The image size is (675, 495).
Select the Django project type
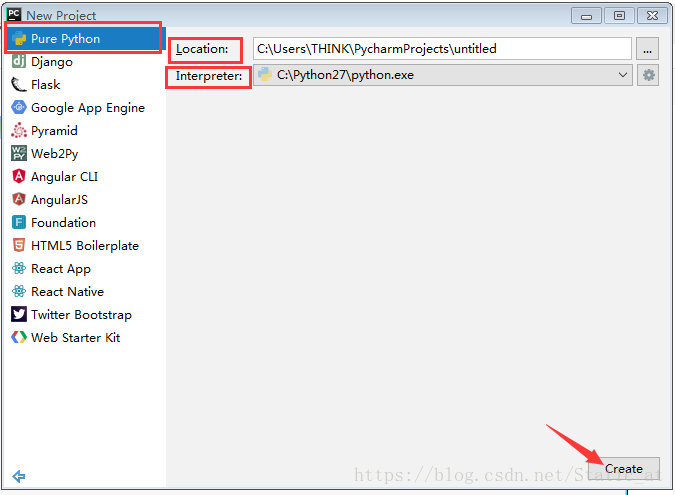(84, 62)
